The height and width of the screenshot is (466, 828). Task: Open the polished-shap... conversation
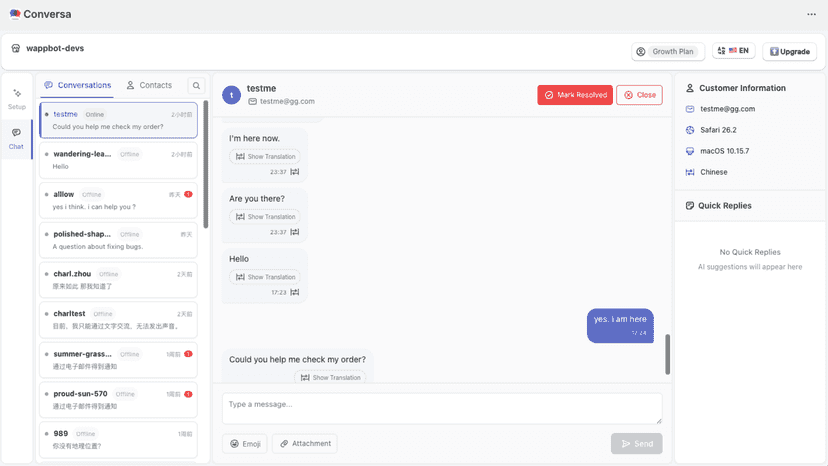pyautogui.click(x=118, y=240)
